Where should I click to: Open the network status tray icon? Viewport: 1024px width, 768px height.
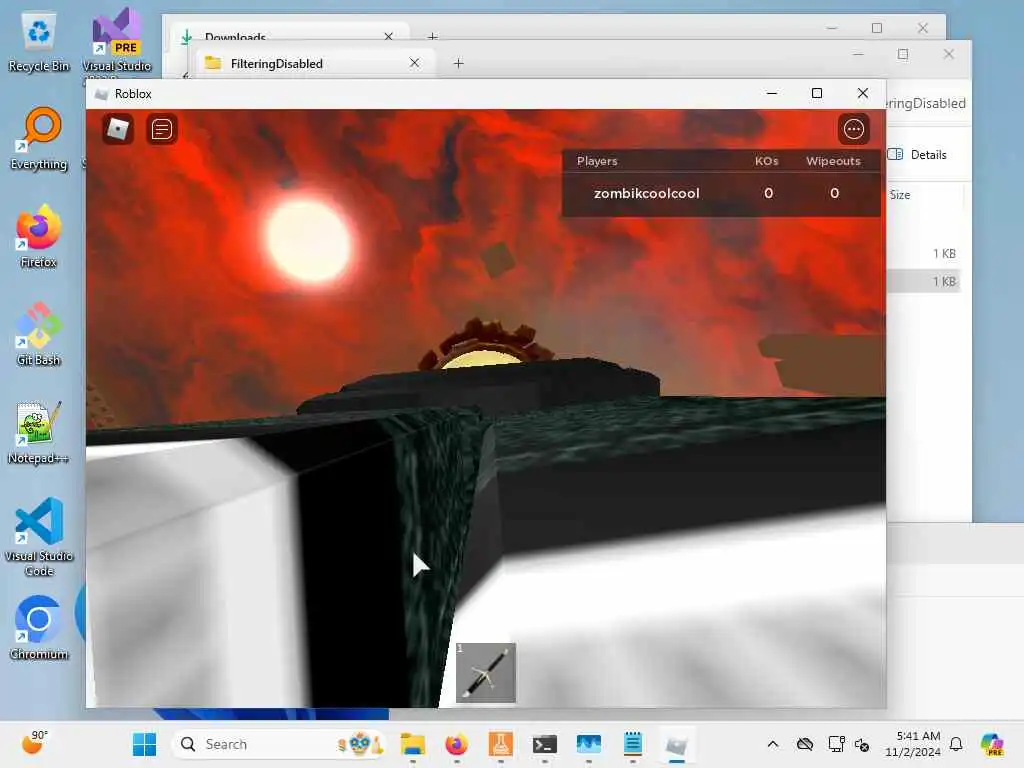836,744
